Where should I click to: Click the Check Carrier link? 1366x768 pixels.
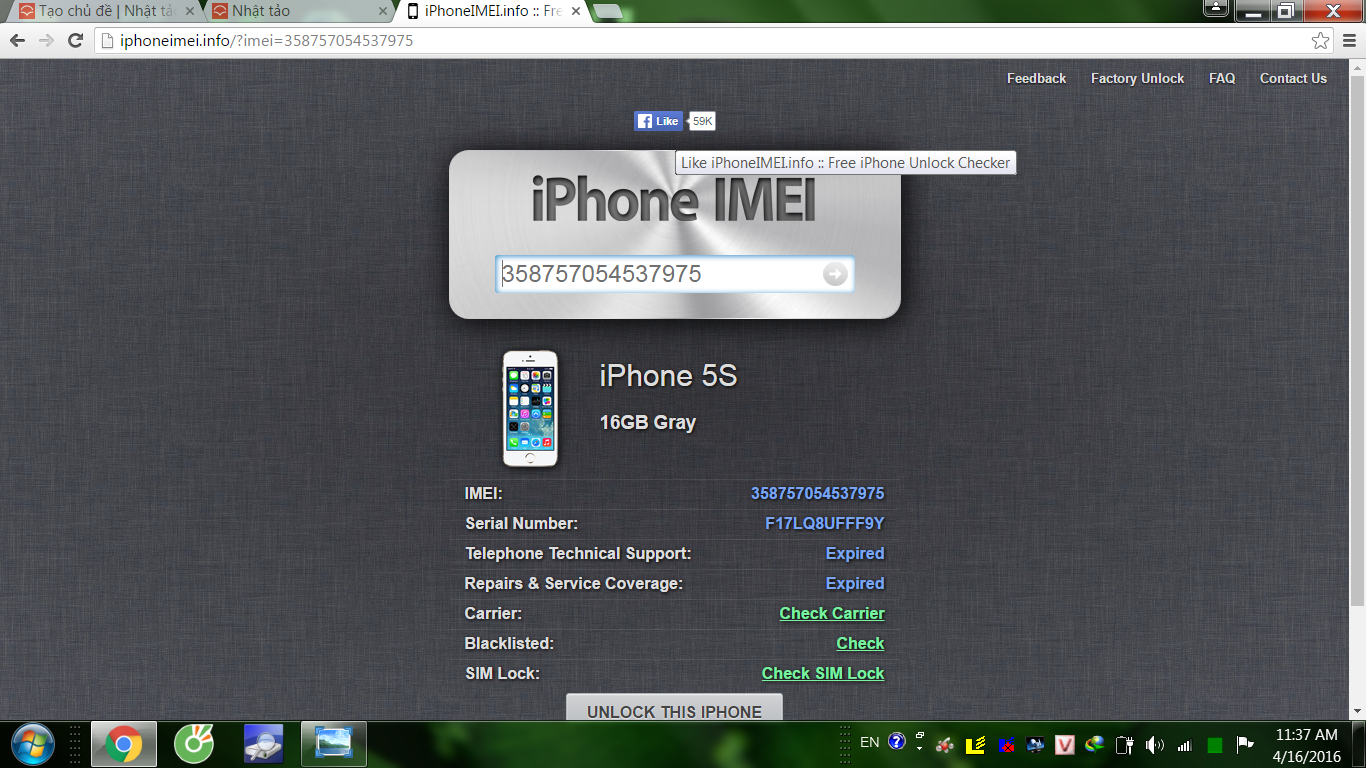point(832,613)
